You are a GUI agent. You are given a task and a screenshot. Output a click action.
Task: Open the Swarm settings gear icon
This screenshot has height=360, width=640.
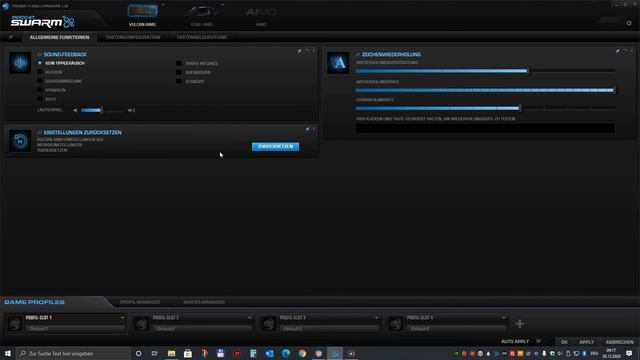629,24
